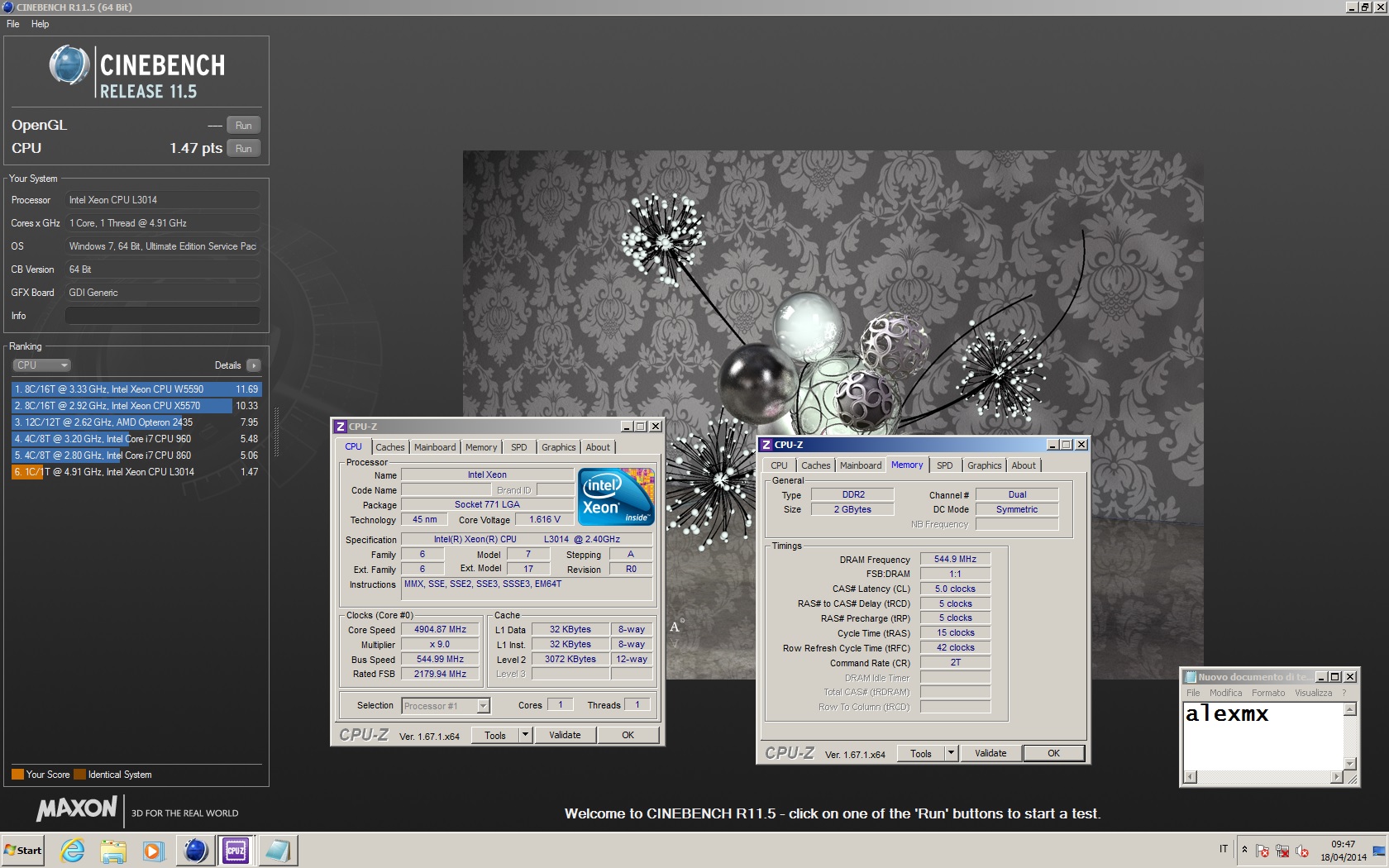Click the Intel Xeon inside logo
This screenshot has height=868, width=1389.
(x=616, y=496)
